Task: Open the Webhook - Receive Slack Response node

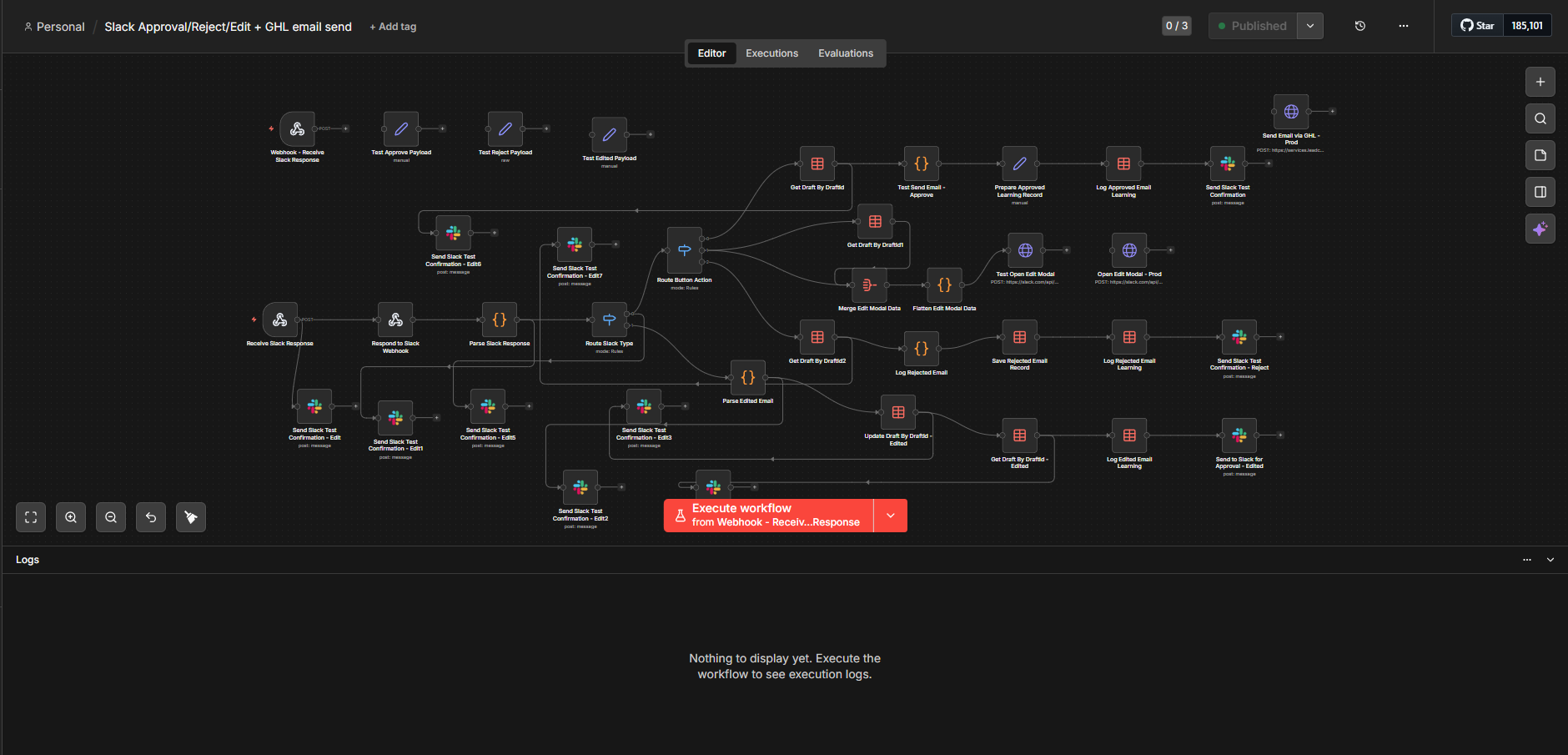Action: [297, 129]
